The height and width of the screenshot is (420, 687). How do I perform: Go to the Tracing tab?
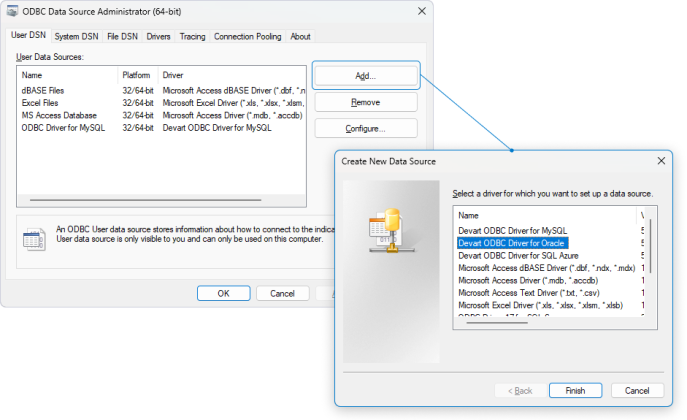[192, 37]
